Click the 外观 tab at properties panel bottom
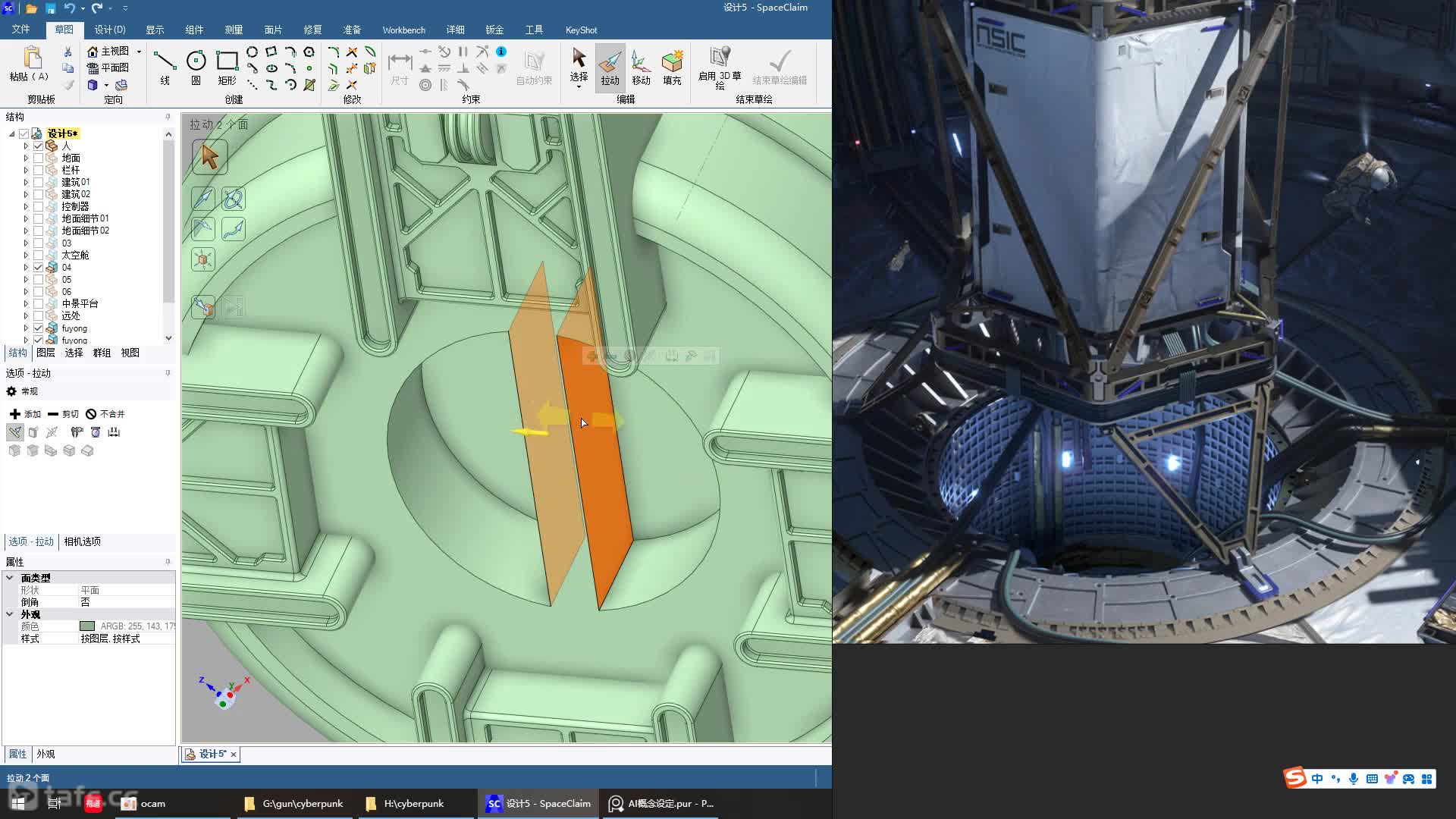1456x819 pixels. tap(45, 755)
